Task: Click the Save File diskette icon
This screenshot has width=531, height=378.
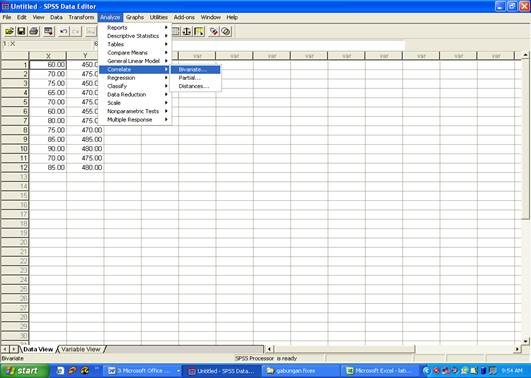Action: (x=21, y=32)
